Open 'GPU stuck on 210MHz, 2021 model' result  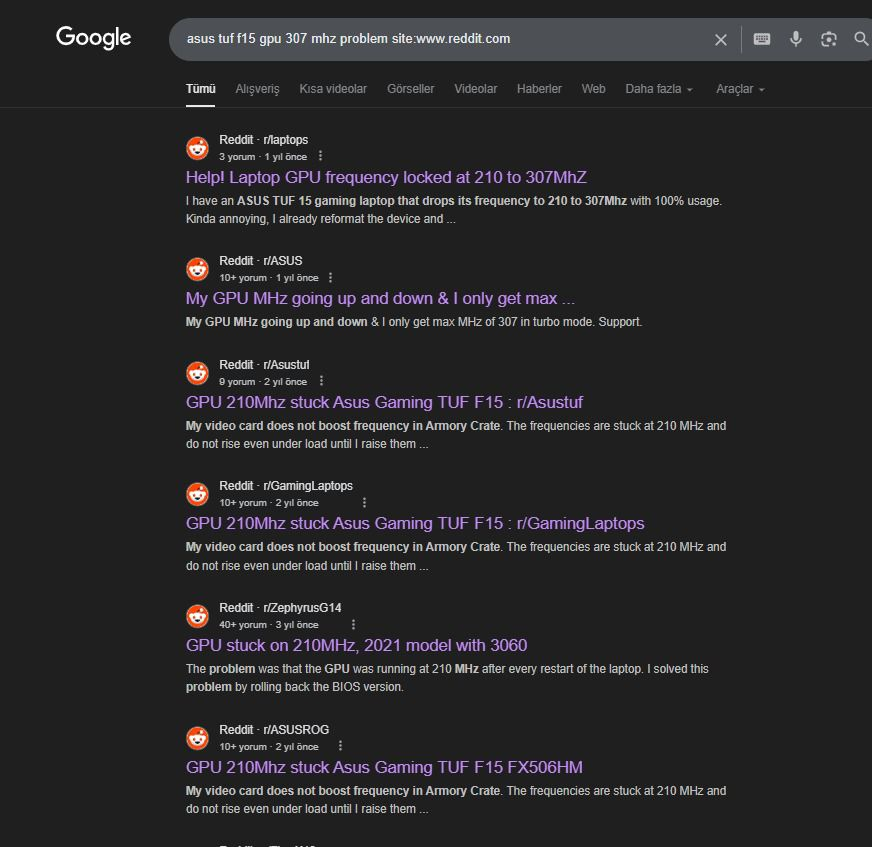(x=356, y=646)
